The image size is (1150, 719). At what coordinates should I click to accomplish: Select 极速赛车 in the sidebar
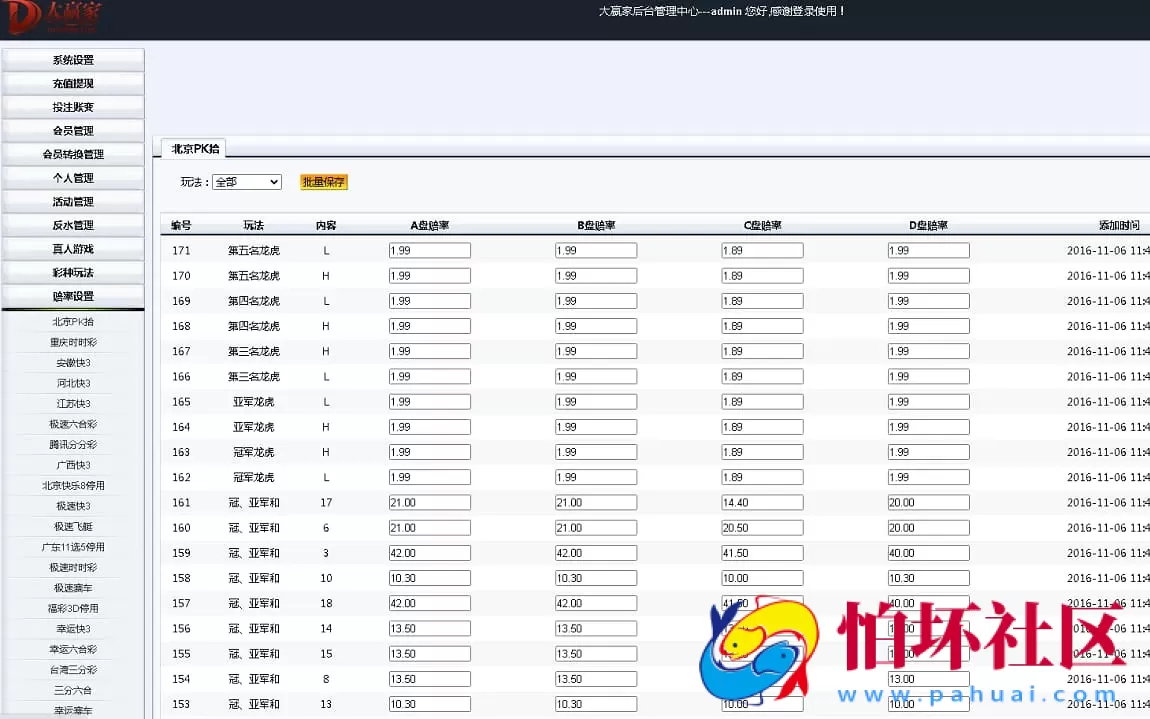[x=72, y=588]
